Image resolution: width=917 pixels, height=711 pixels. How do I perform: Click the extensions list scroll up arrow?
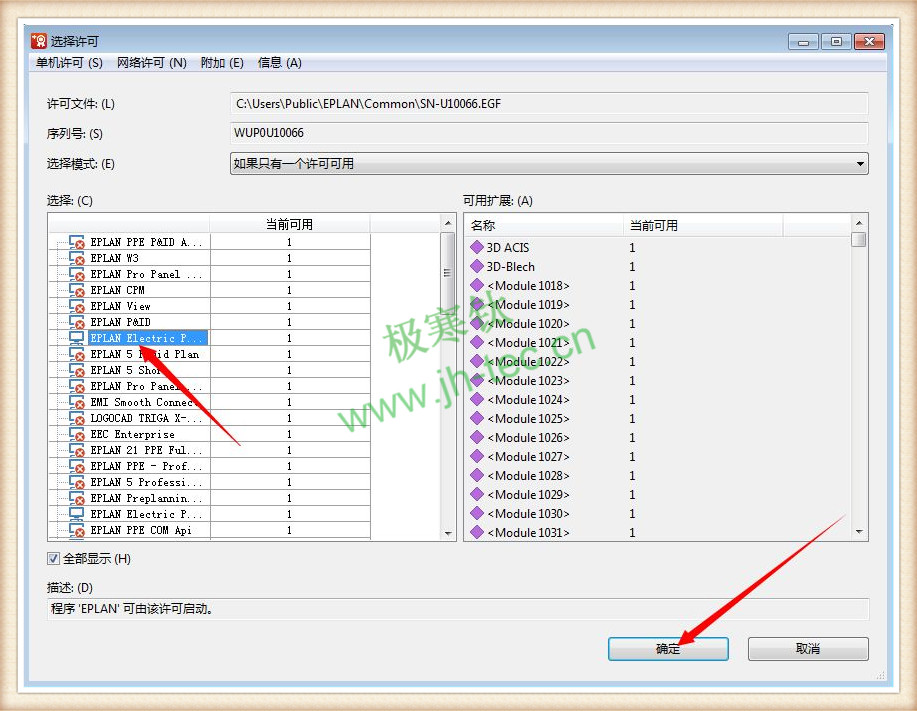(859, 223)
